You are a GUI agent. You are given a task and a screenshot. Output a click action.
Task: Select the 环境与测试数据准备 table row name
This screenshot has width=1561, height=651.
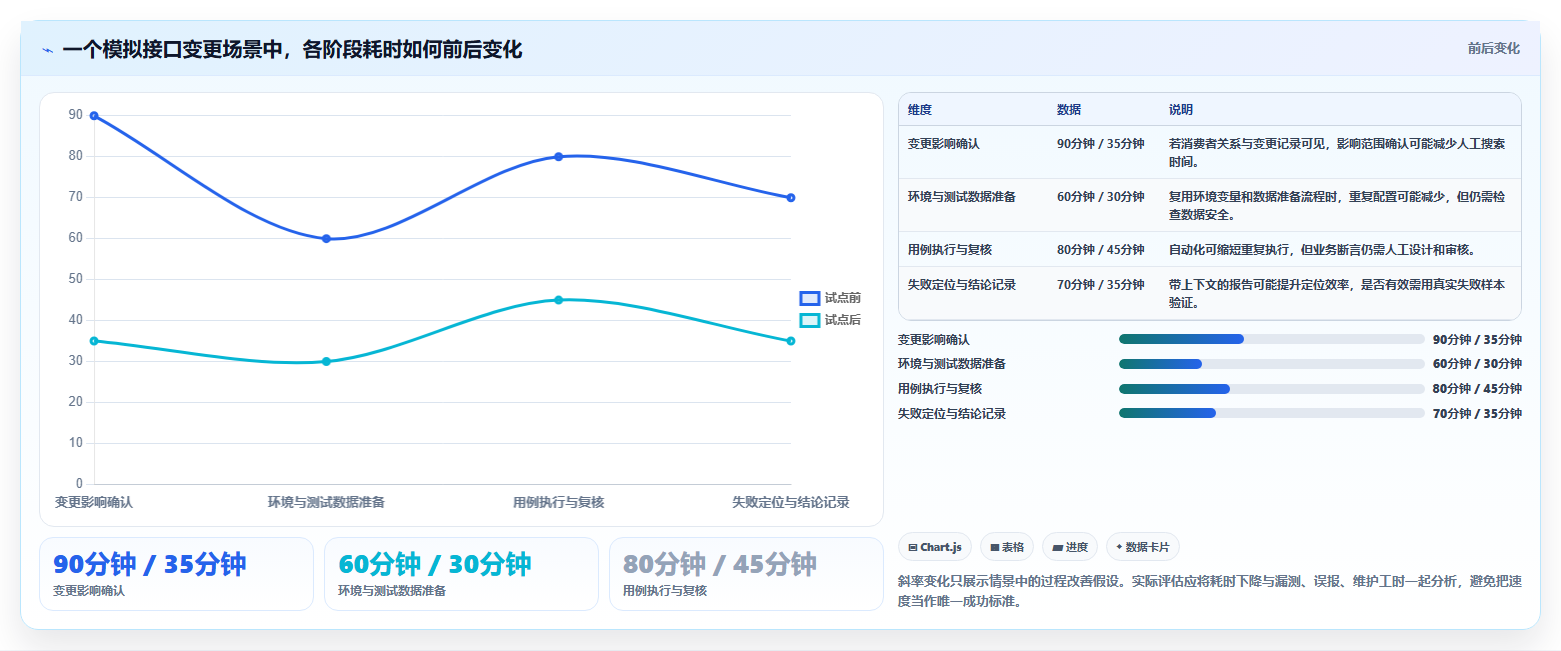click(x=962, y=197)
